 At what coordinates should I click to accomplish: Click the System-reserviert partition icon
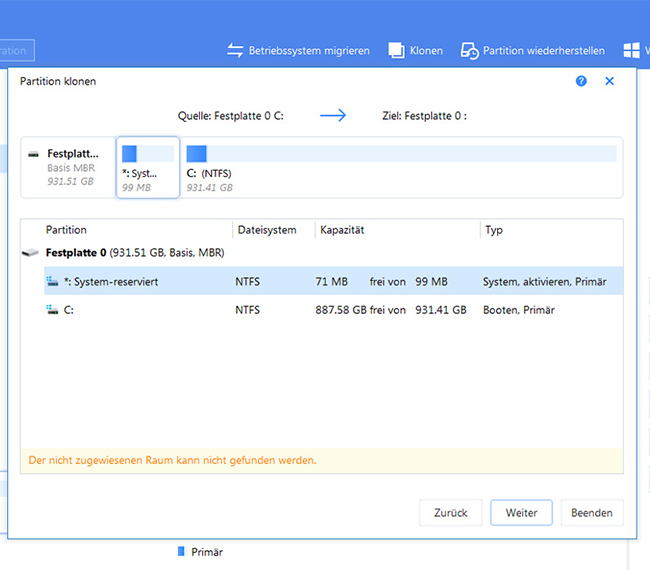tap(52, 282)
